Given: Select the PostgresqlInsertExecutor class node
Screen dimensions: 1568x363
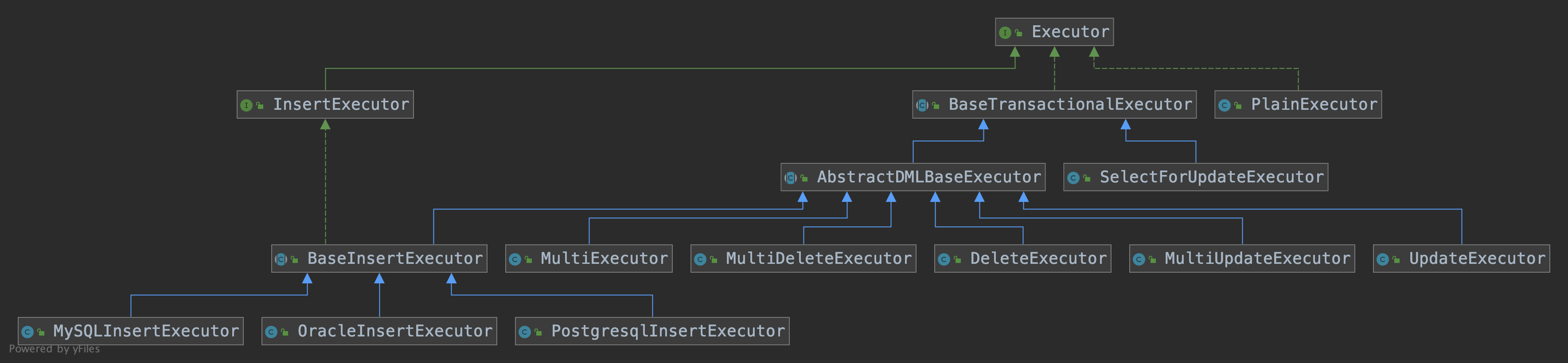Looking at the screenshot, I should pos(668,331).
